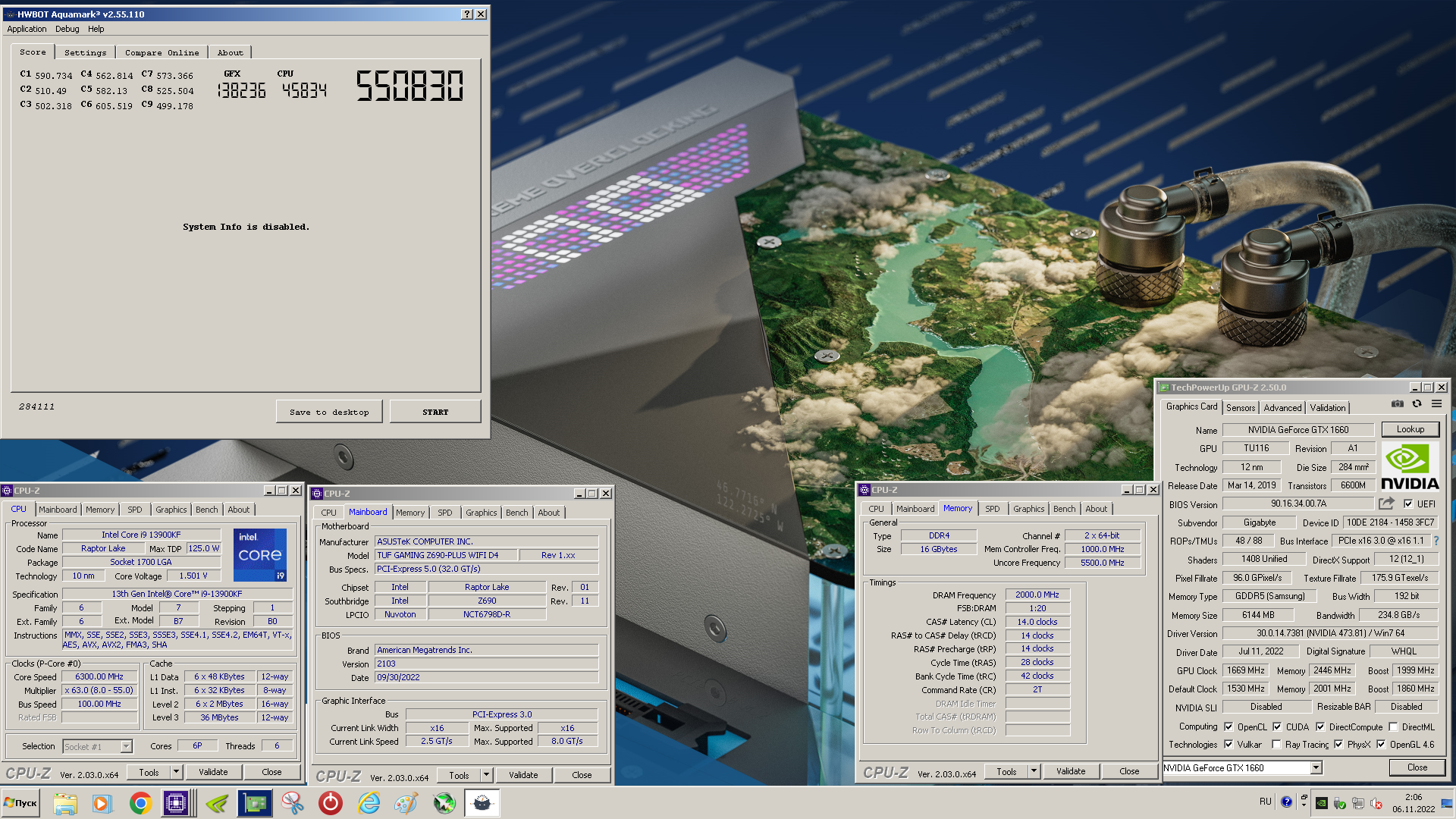Open the Debug menu in Aquamark
The height and width of the screenshot is (819, 1456).
coord(67,29)
